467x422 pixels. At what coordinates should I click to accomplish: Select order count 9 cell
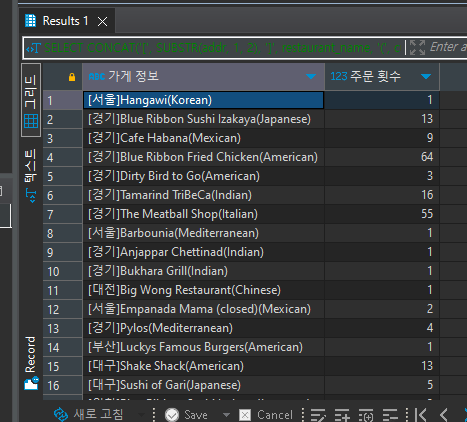pyautogui.click(x=382, y=138)
